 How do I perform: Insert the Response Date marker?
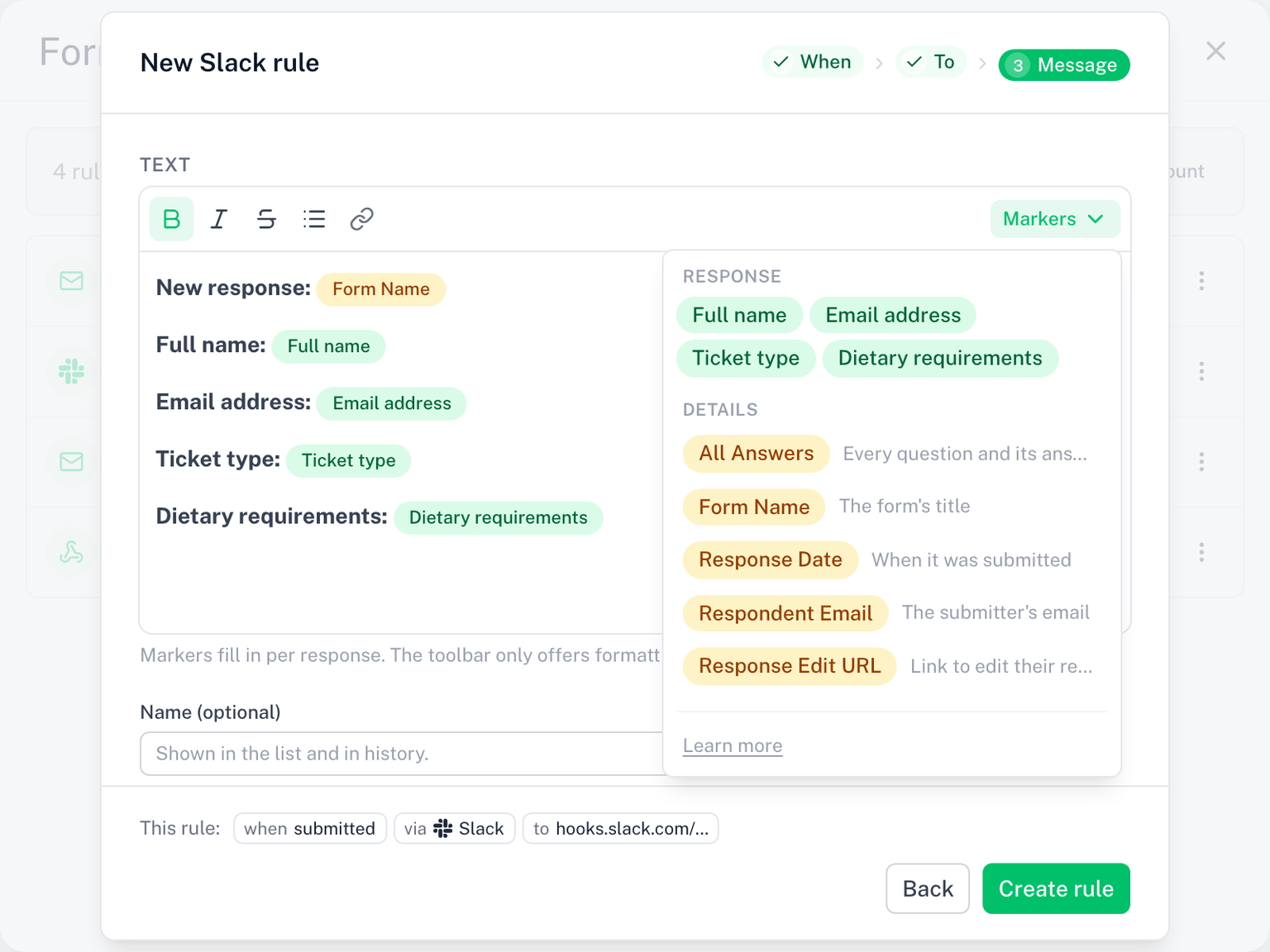coord(771,560)
